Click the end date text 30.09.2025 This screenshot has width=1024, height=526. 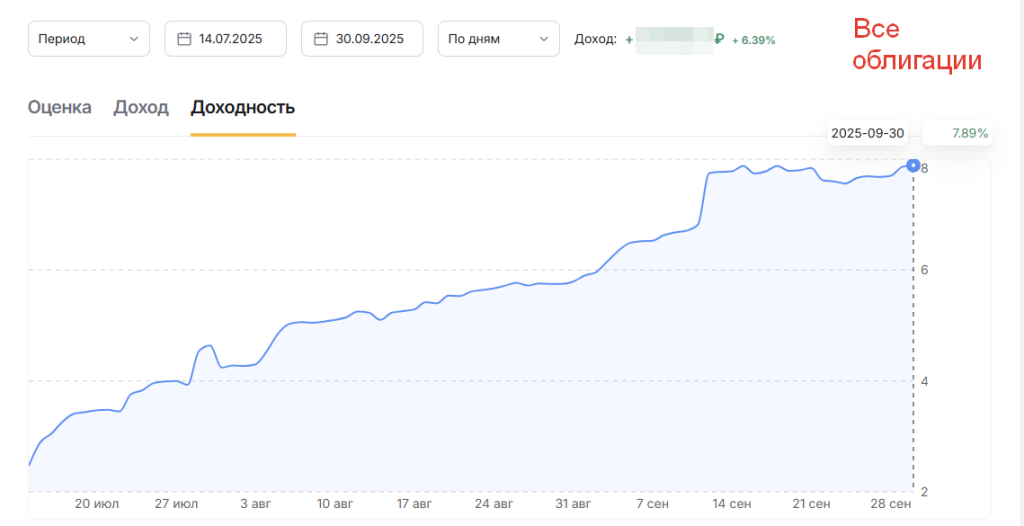pos(370,39)
